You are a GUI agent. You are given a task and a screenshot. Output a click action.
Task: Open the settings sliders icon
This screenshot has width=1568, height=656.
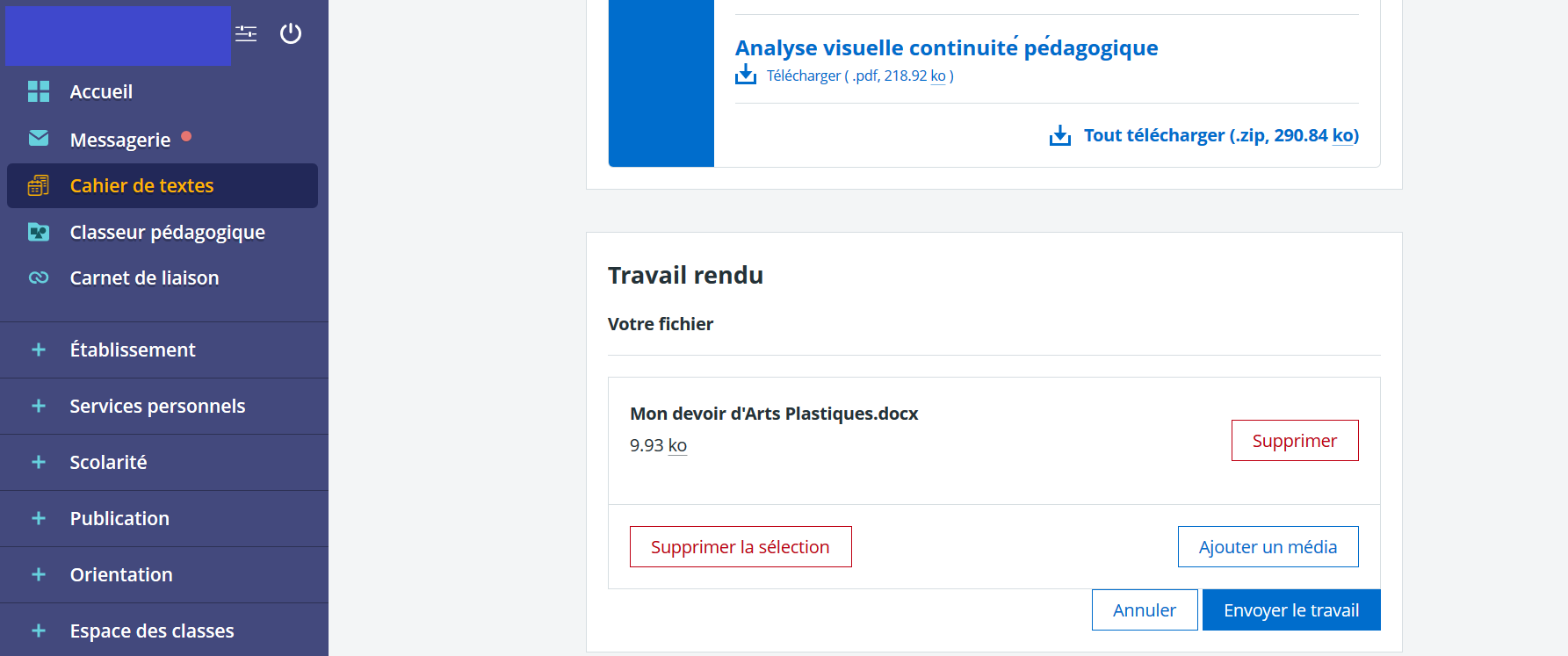click(246, 33)
